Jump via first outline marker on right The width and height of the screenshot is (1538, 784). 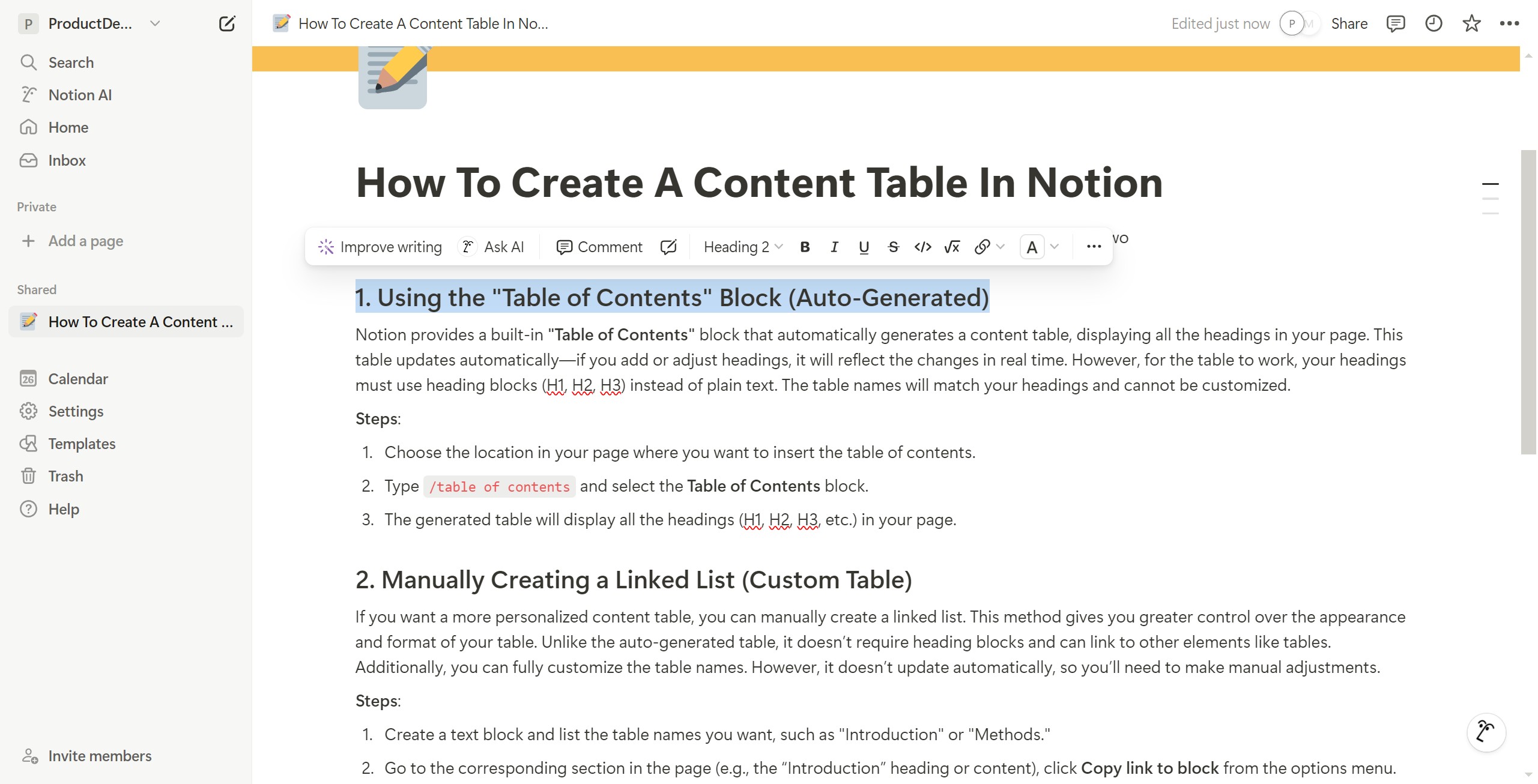tap(1490, 184)
